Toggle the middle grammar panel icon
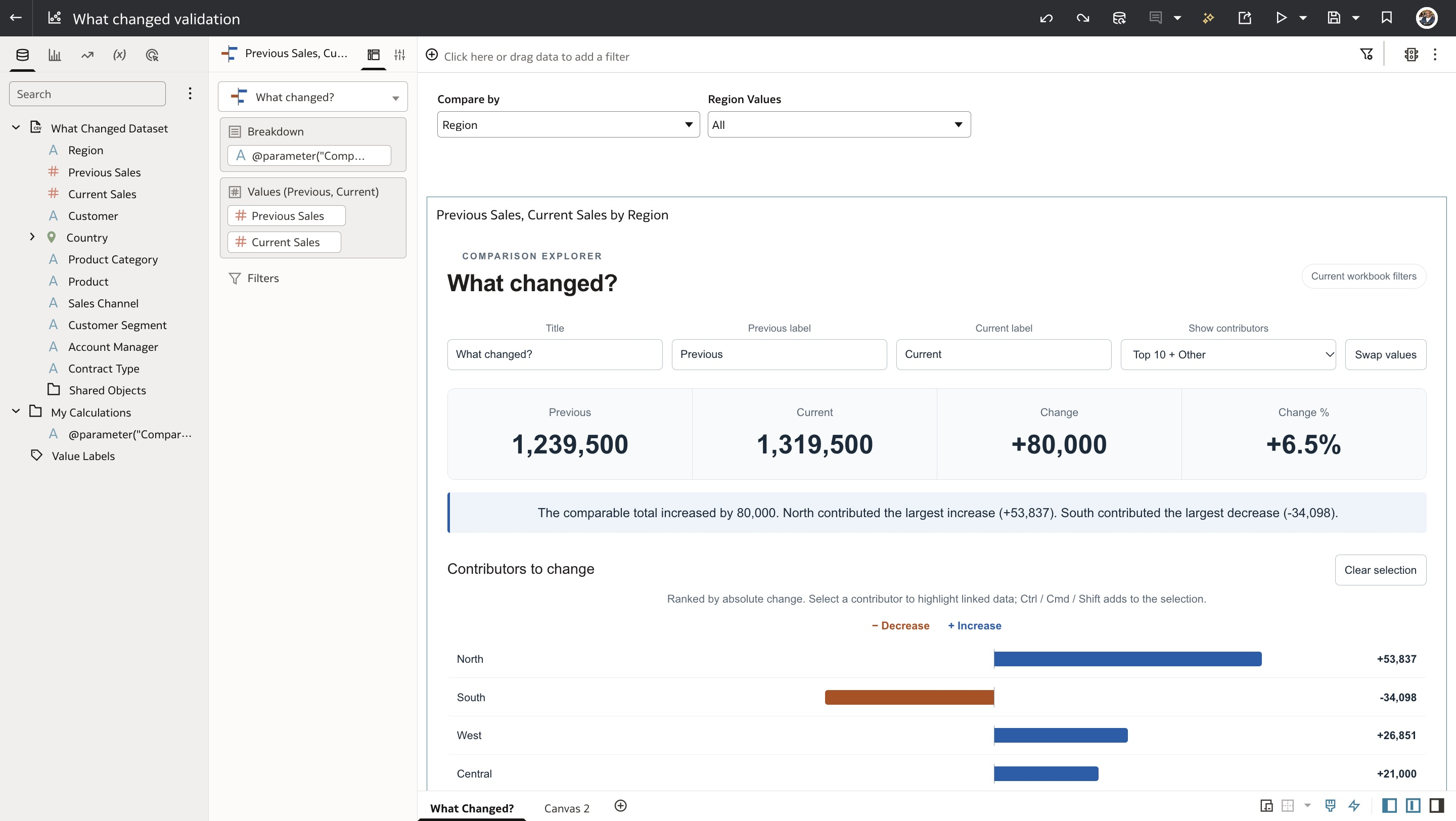1456x821 pixels. [1413, 805]
